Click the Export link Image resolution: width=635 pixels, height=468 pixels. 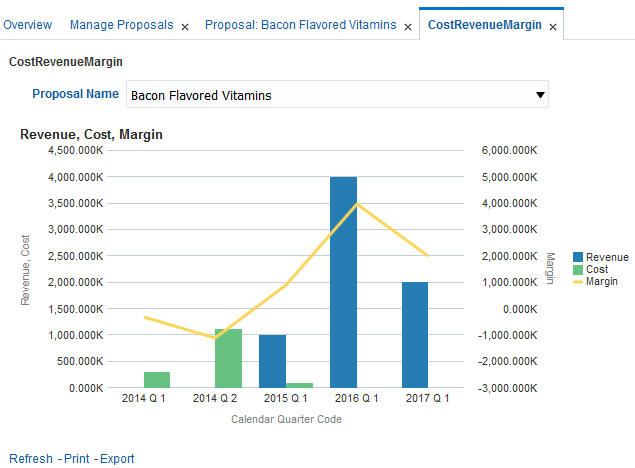click(x=117, y=459)
